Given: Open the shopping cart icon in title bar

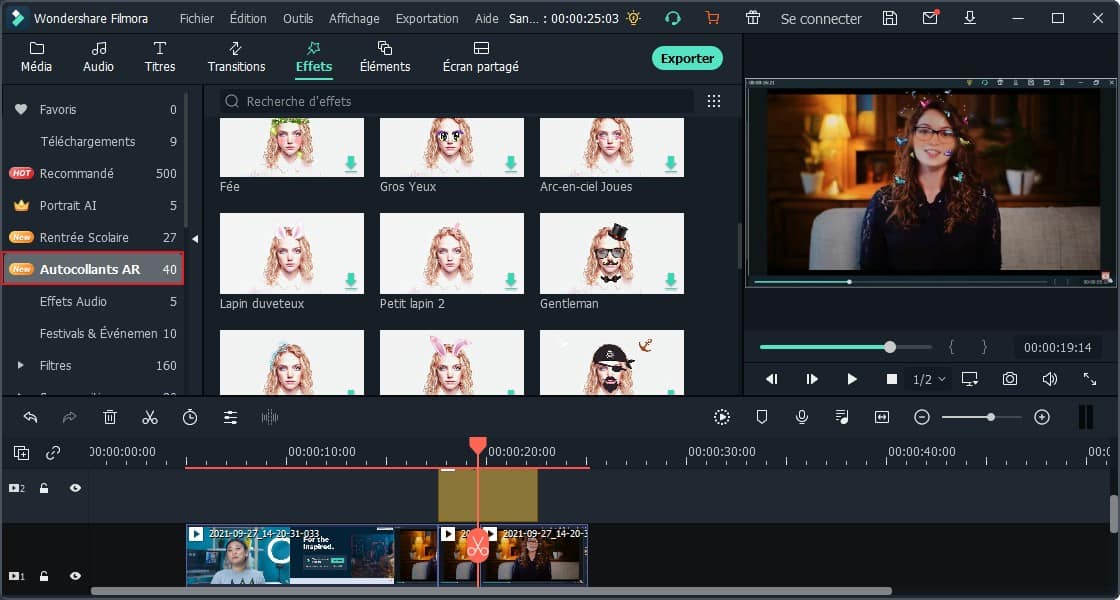Looking at the screenshot, I should (712, 18).
